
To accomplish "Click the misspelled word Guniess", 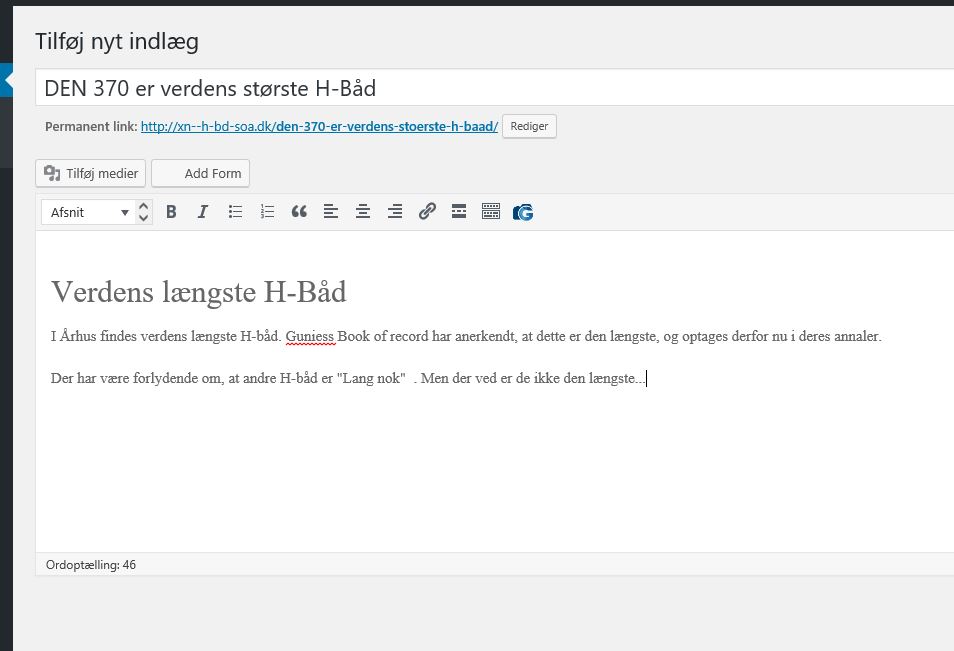I will tap(310, 336).
